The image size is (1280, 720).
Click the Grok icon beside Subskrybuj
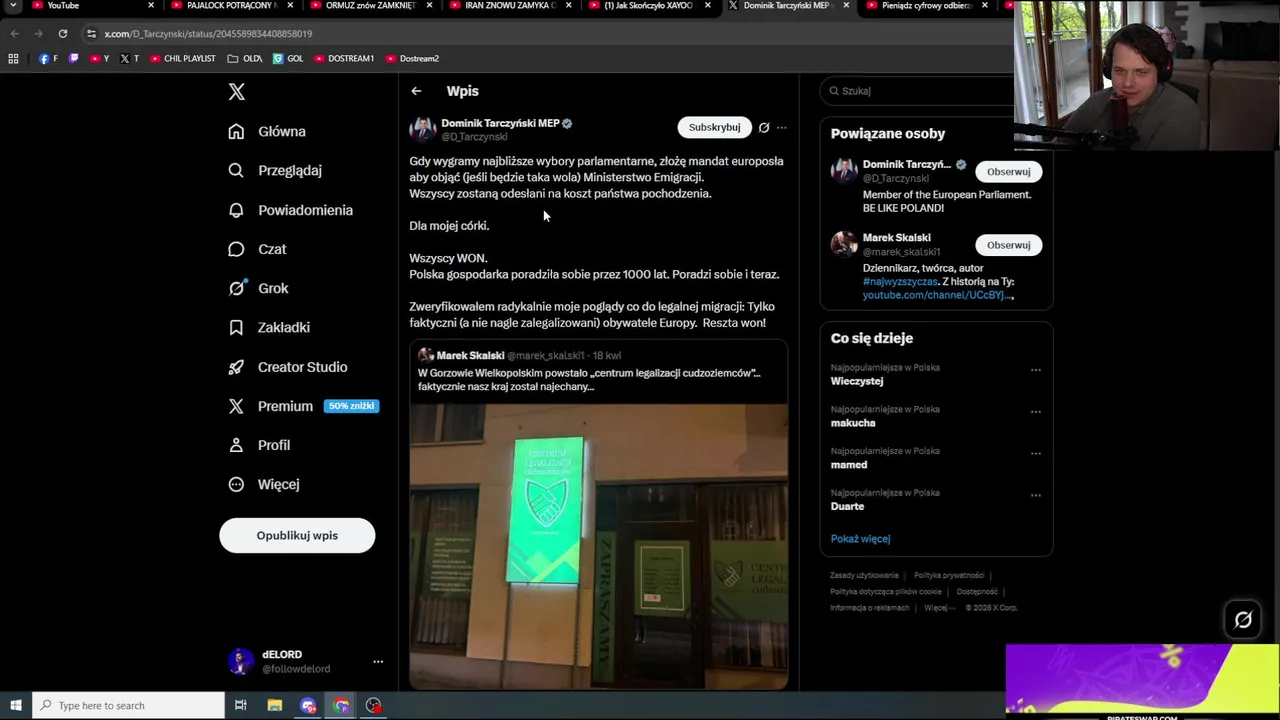(764, 127)
